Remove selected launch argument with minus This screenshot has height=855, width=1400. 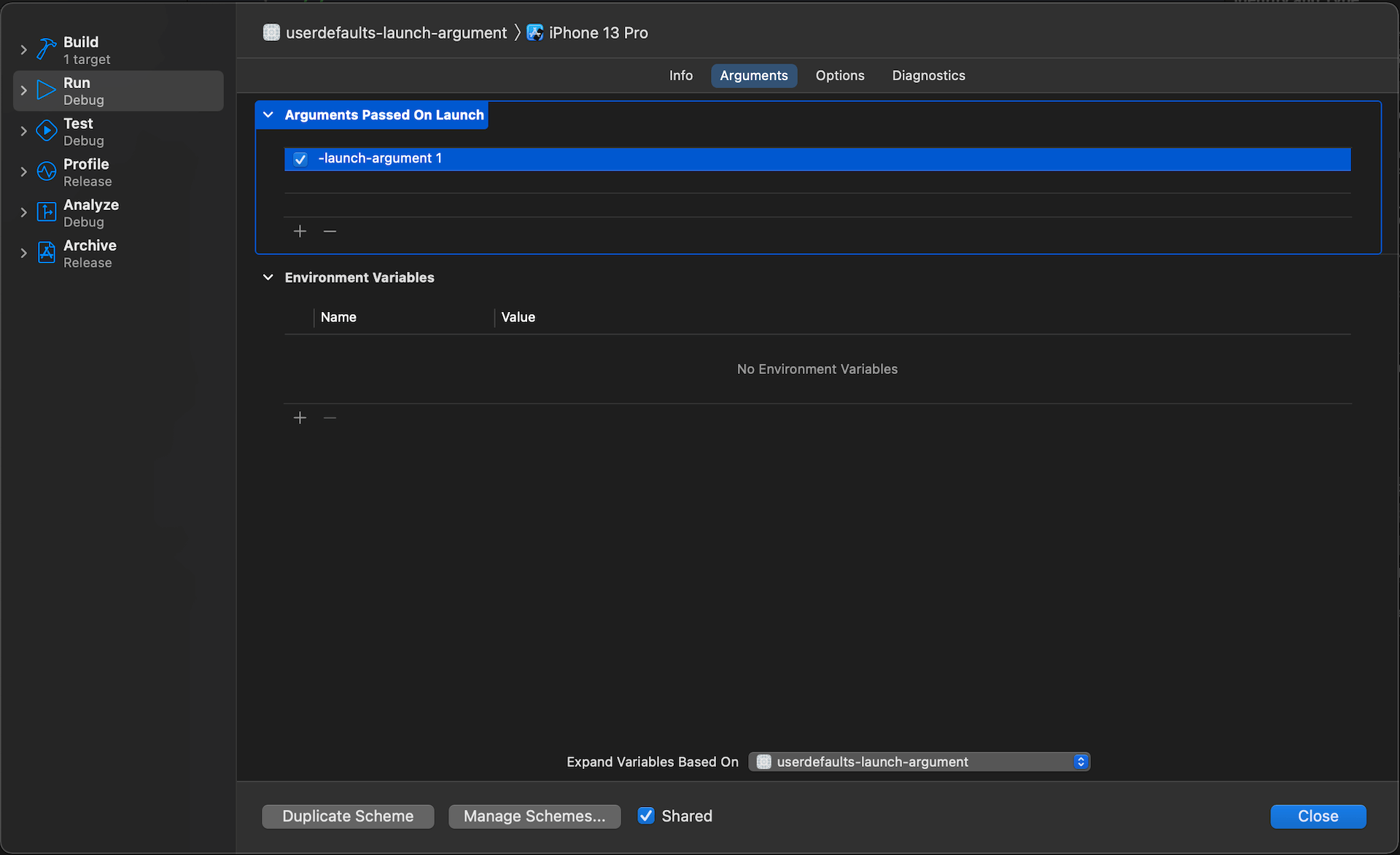330,231
